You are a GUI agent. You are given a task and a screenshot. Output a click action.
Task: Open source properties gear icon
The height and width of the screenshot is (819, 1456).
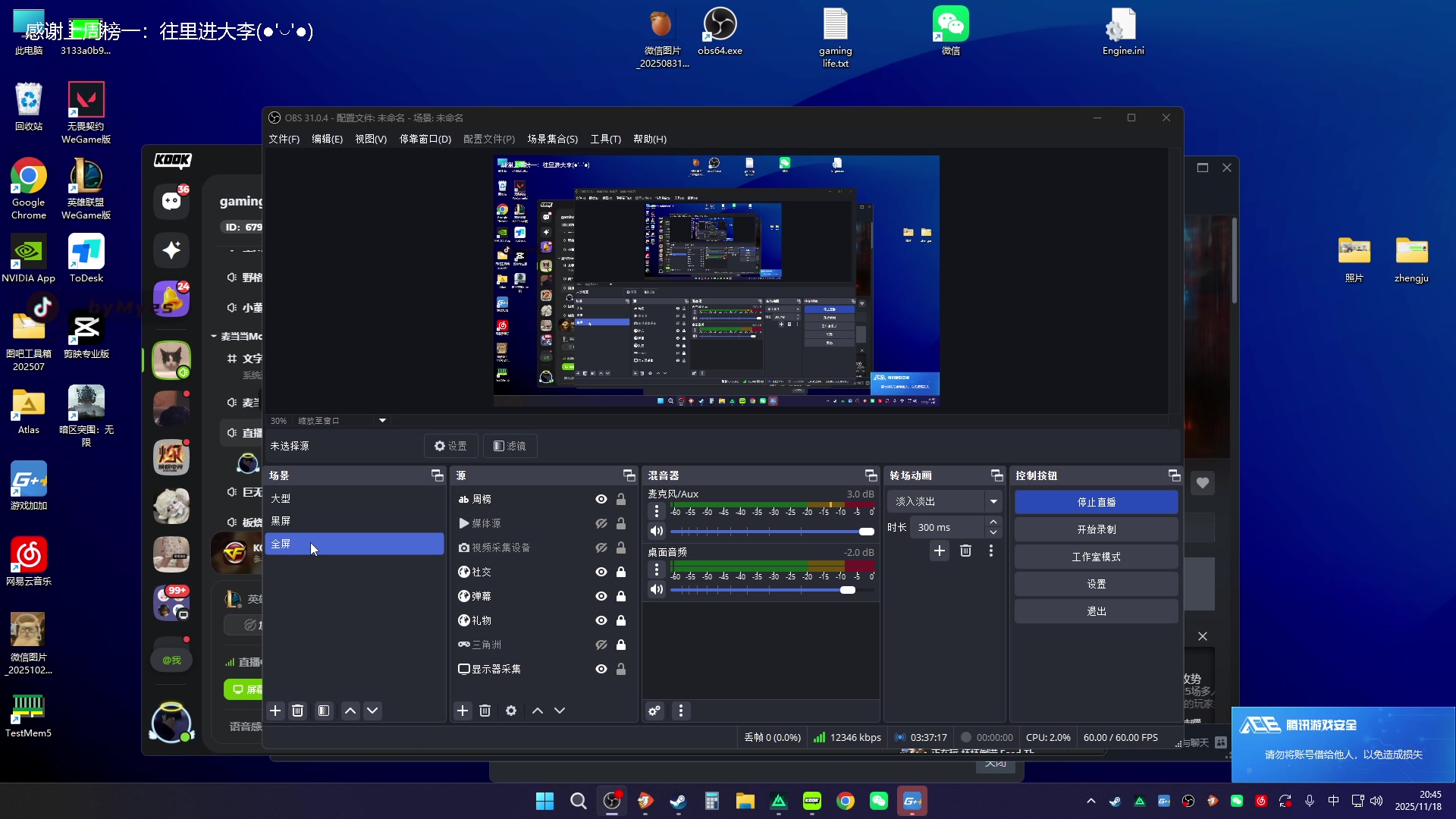pos(511,711)
